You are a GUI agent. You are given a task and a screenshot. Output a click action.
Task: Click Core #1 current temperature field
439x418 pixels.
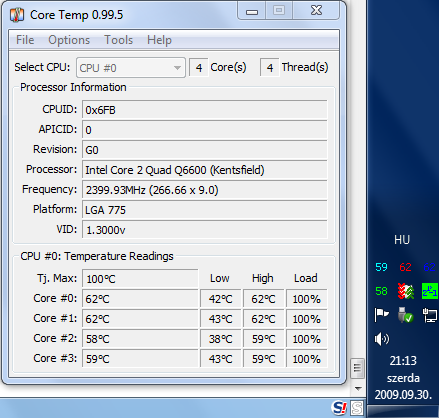(x=140, y=318)
